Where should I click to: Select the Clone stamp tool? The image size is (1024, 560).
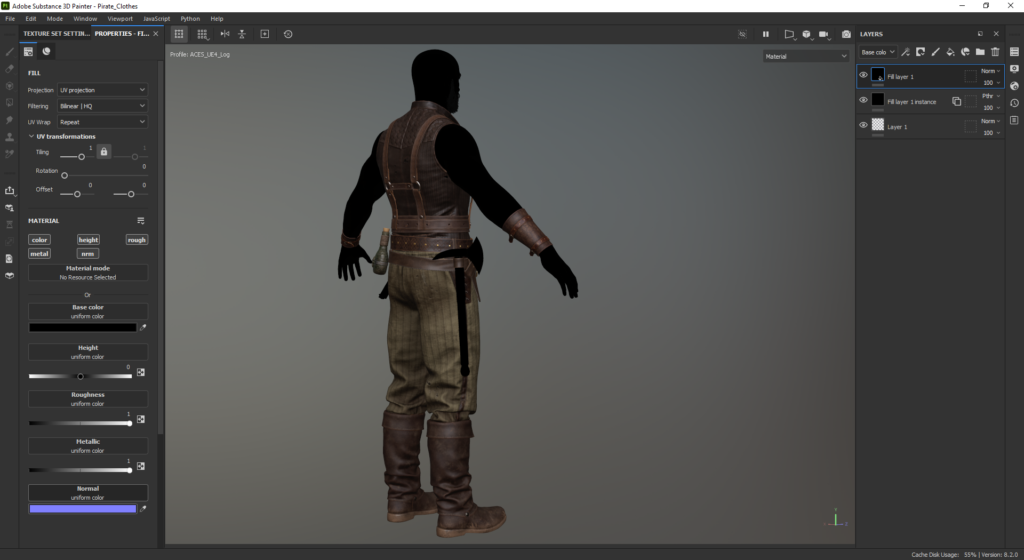(x=9, y=137)
